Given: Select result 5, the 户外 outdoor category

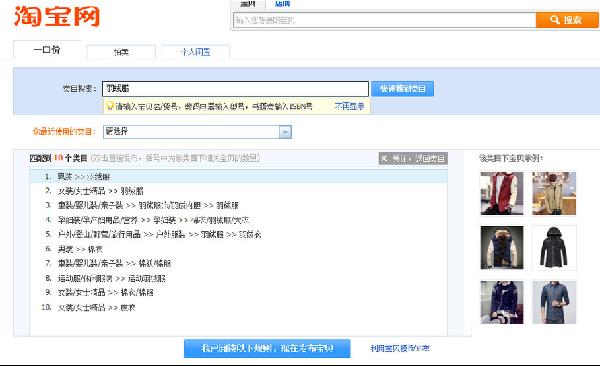Looking at the screenshot, I should point(238,234).
